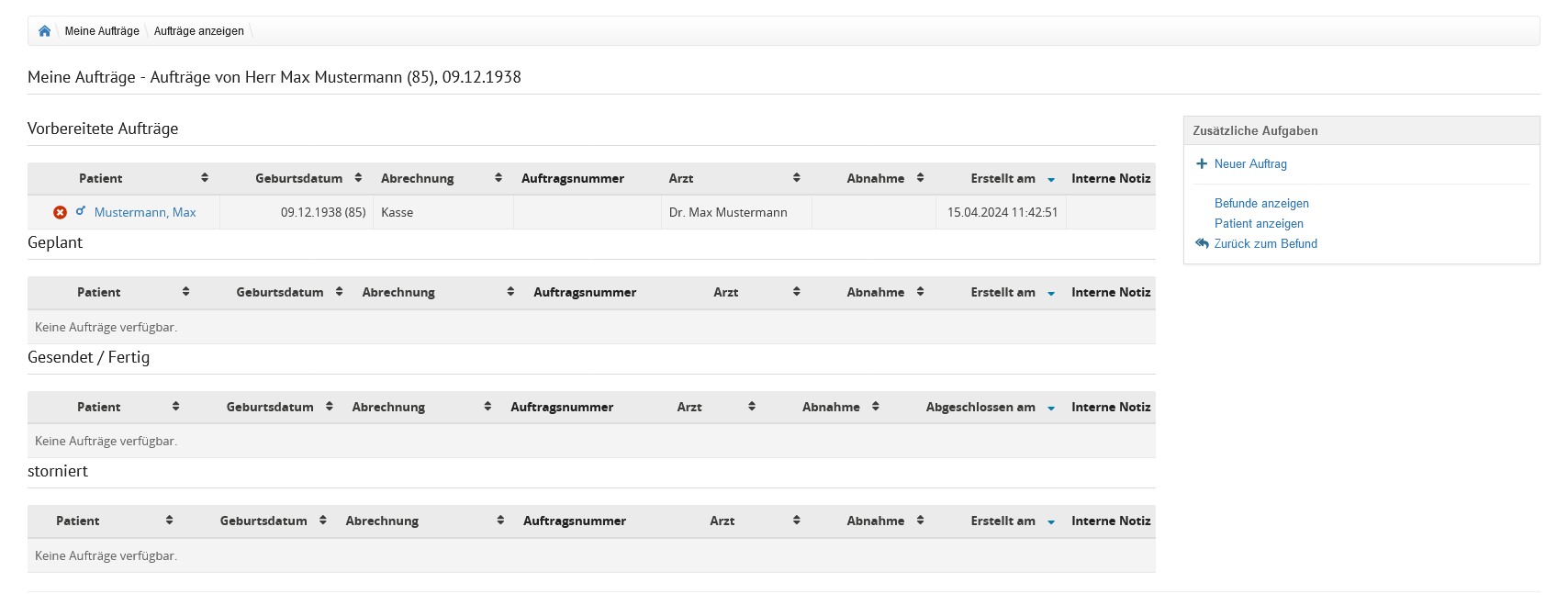This screenshot has width=1568, height=605.
Task: Select Aufträge anzeigen breadcrumb item
Action: (199, 31)
